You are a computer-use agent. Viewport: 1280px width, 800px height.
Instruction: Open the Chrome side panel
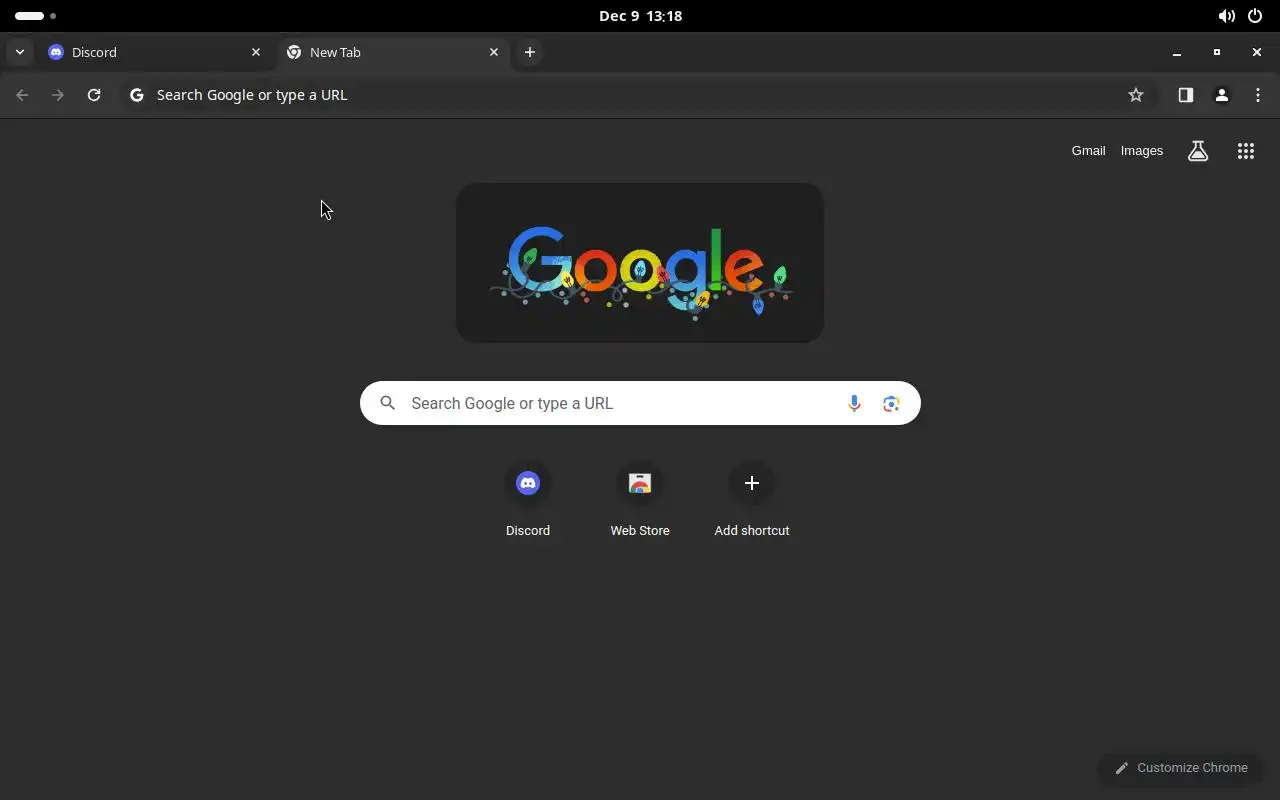pyautogui.click(x=1186, y=95)
